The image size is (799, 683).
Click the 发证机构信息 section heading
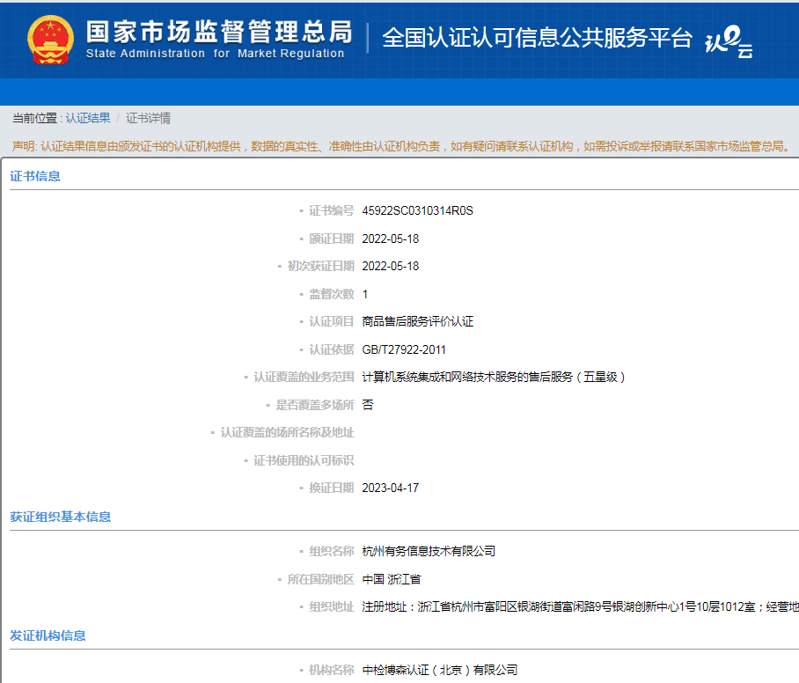coord(48,636)
